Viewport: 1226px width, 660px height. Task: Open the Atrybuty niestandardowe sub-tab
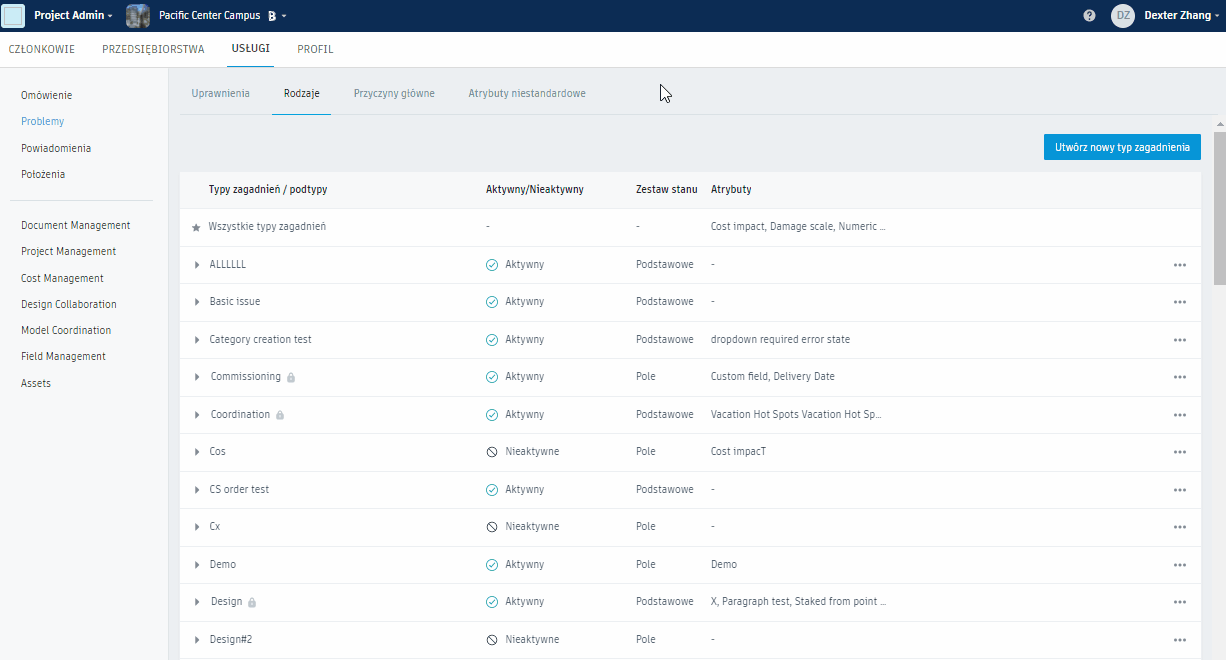527,93
